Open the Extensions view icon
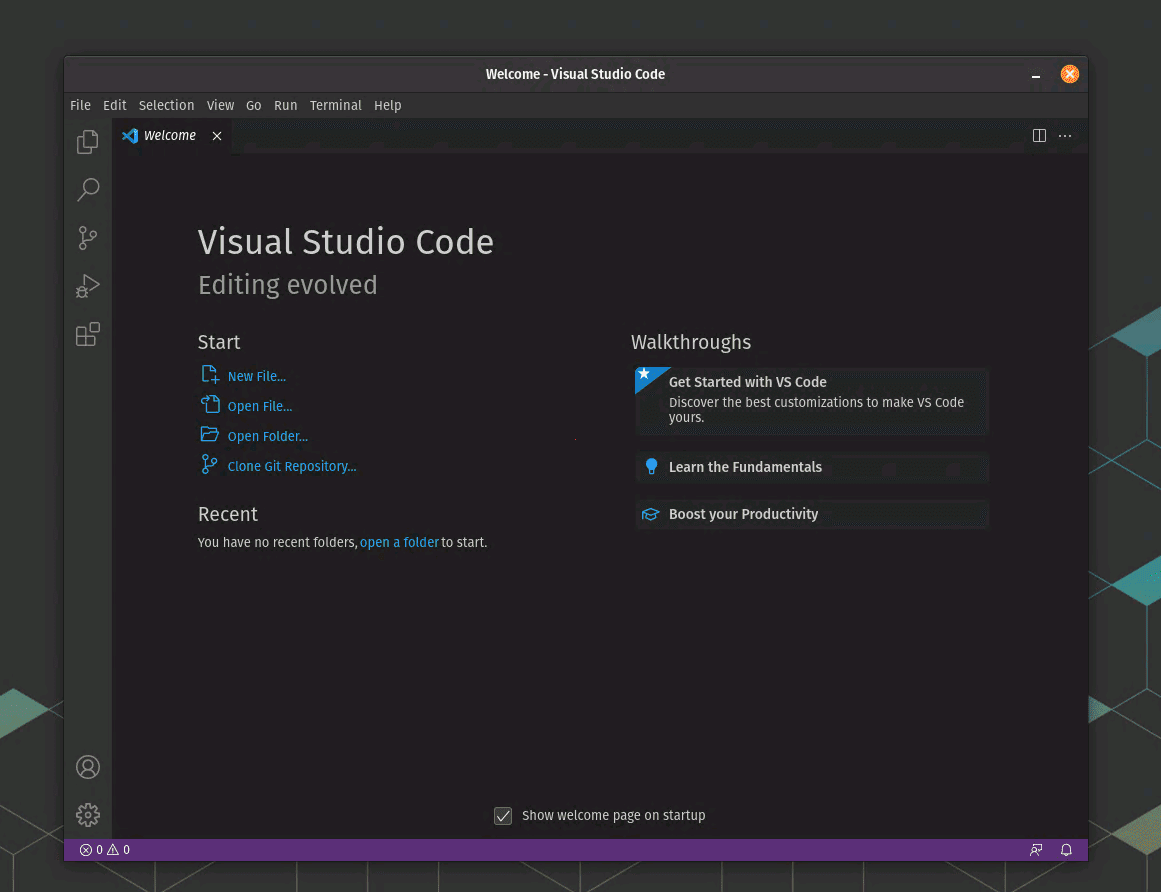The height and width of the screenshot is (892, 1161). point(88,334)
